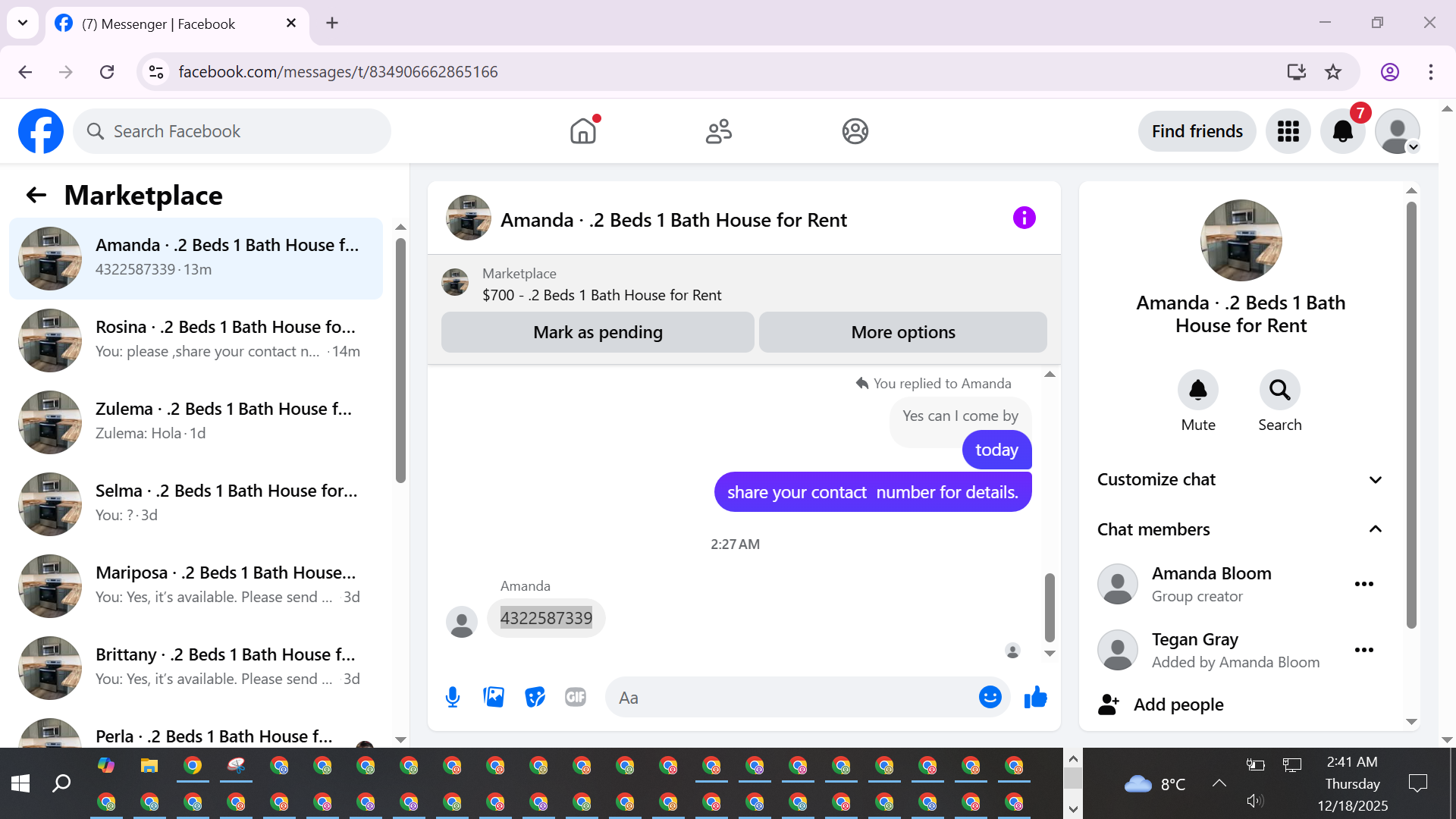1456x819 pixels.
Task: Attach a photo using the image icon
Action: point(494,697)
